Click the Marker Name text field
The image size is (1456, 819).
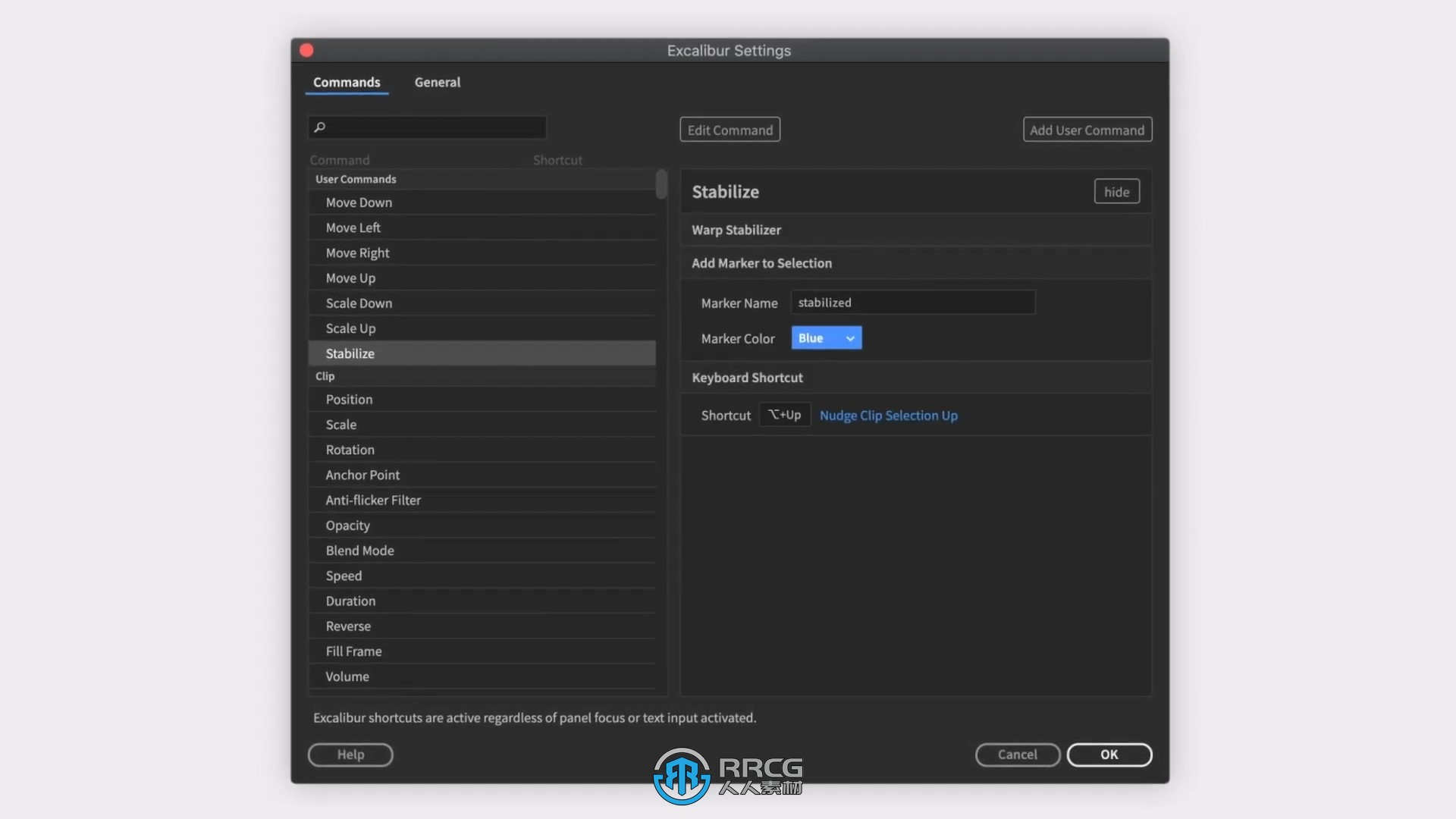point(912,303)
